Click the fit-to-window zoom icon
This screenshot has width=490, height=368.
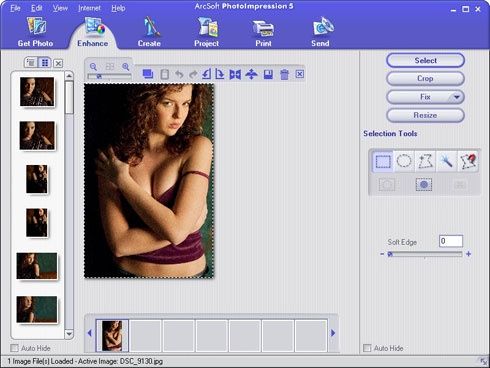[110, 67]
